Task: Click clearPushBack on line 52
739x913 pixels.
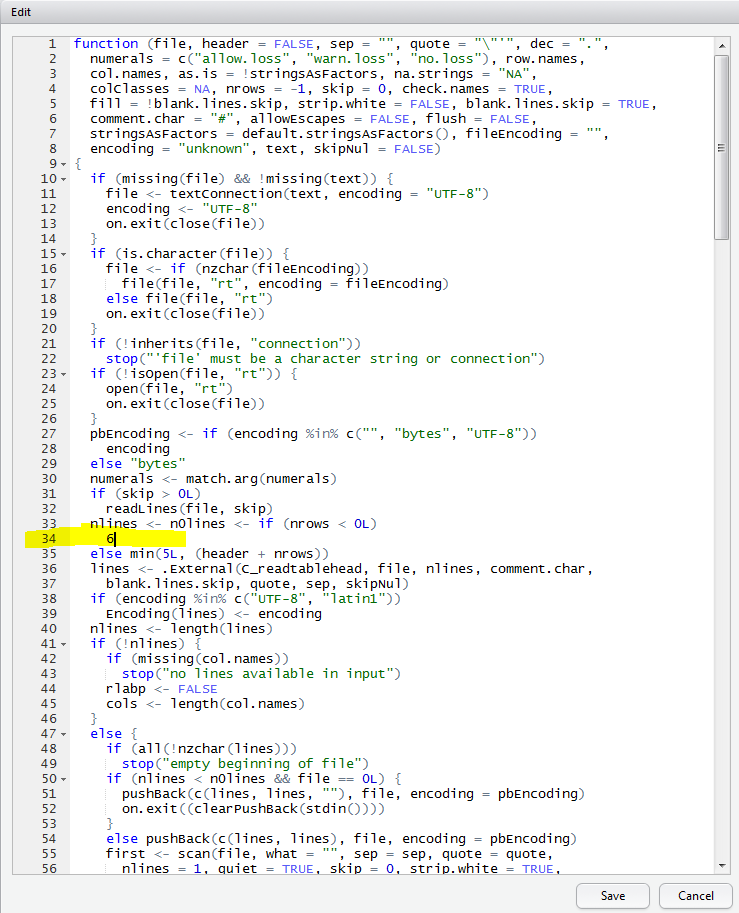Action: (246, 809)
